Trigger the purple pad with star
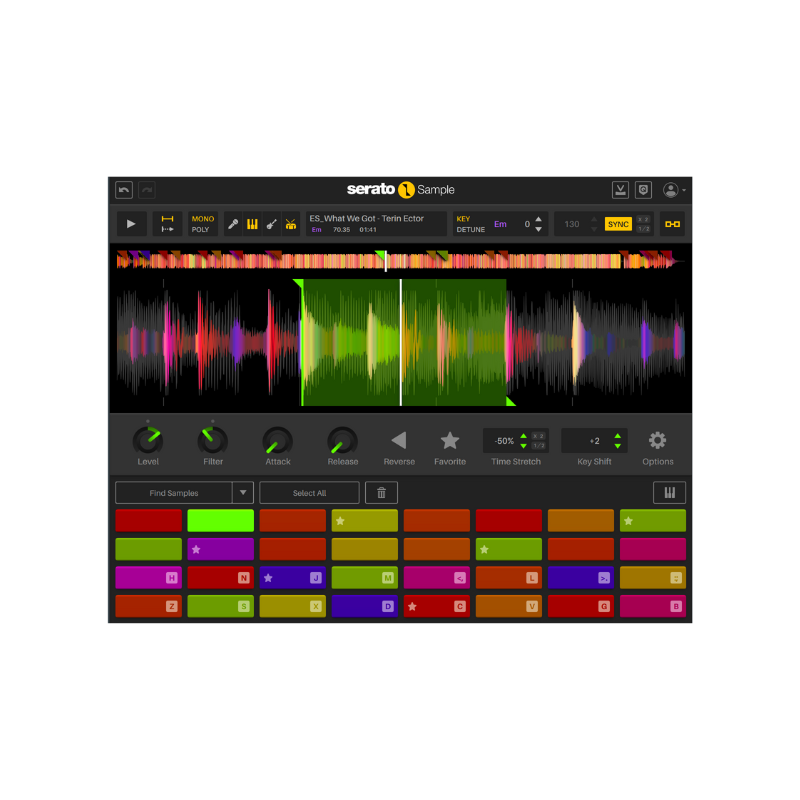 [x=220, y=549]
